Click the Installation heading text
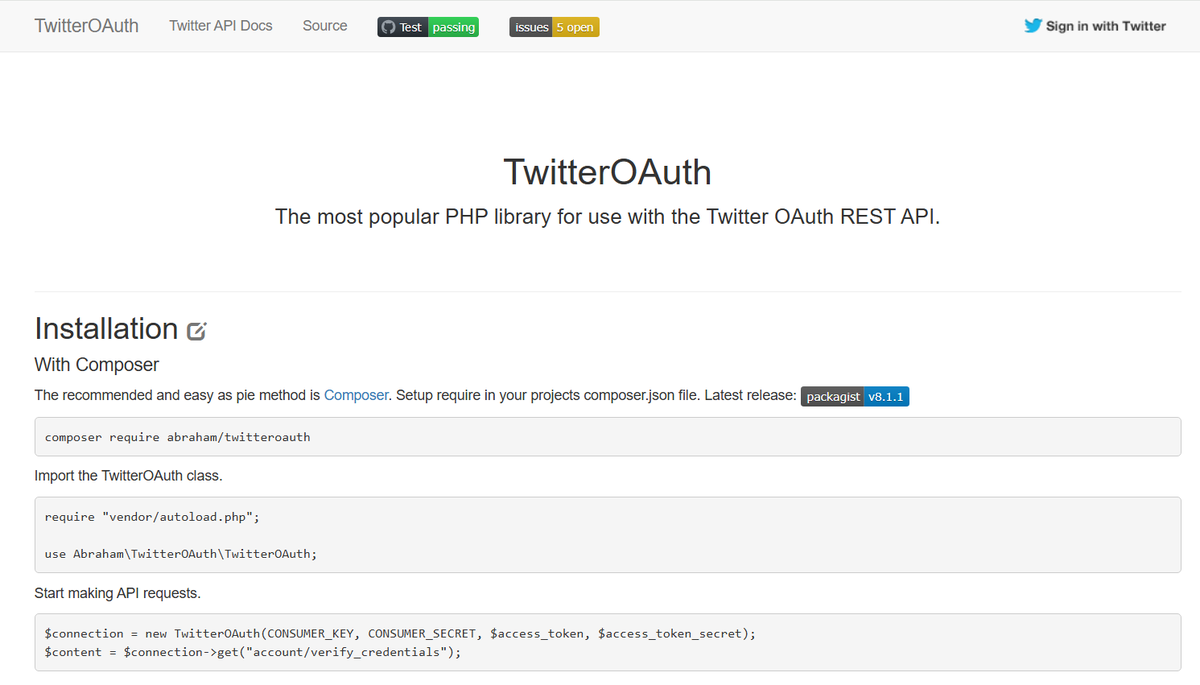1200x685 pixels. pyautogui.click(x=106, y=329)
